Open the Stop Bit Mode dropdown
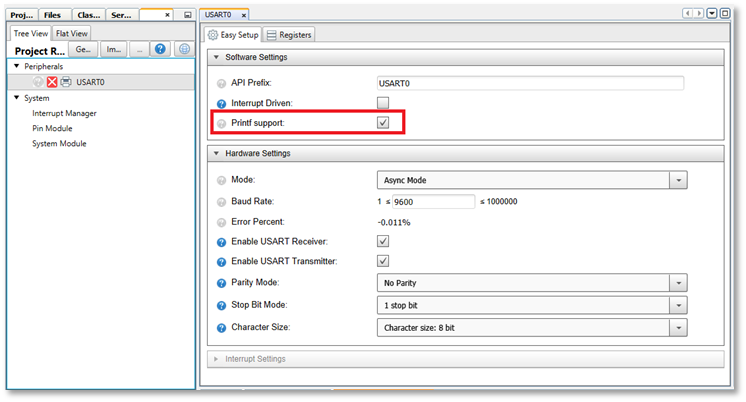This screenshot has height=402, width=746. pos(678,305)
